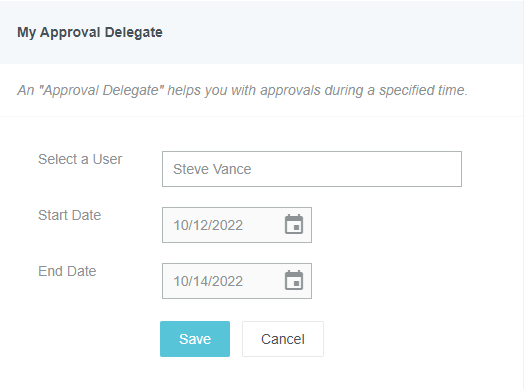The image size is (524, 389).
Task: Open the End Date calendar picker icon
Action: (x=294, y=280)
